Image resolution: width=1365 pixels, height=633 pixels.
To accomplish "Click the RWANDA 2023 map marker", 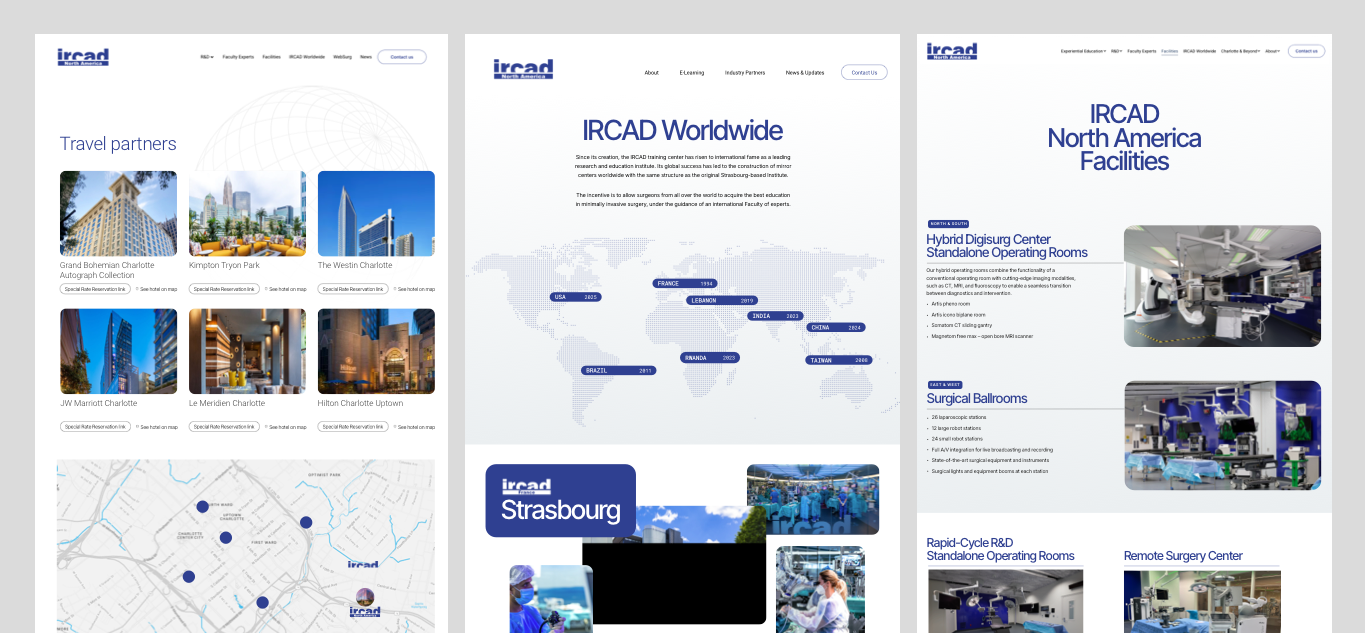I will click(710, 357).
